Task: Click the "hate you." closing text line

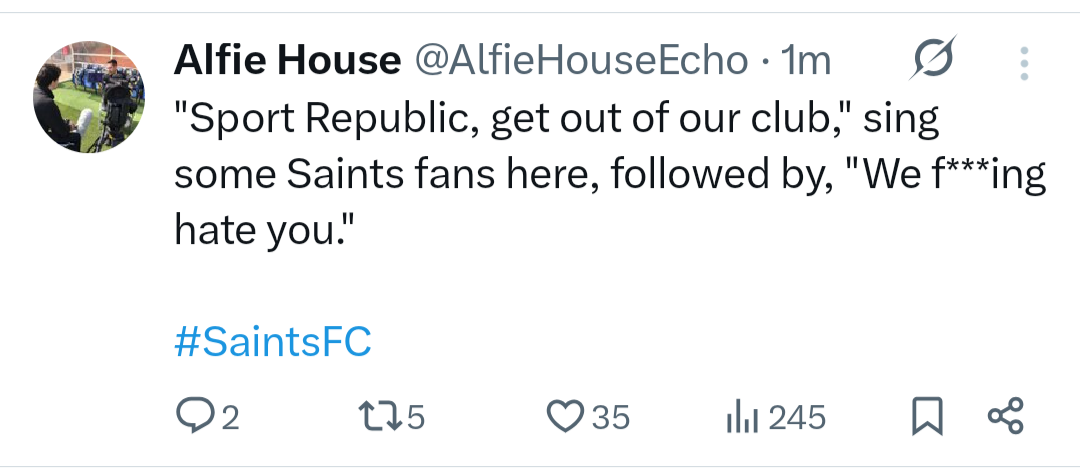Action: tap(265, 232)
